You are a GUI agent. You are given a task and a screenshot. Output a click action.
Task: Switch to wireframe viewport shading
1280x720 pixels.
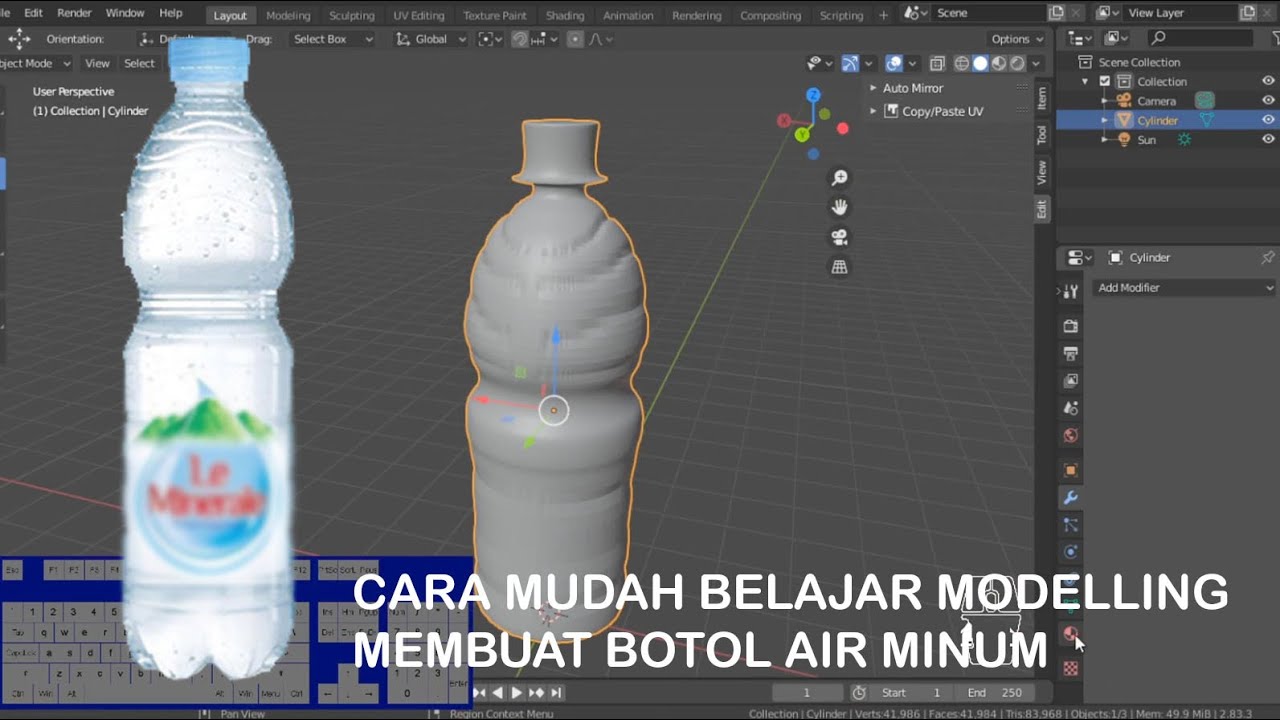coord(961,63)
